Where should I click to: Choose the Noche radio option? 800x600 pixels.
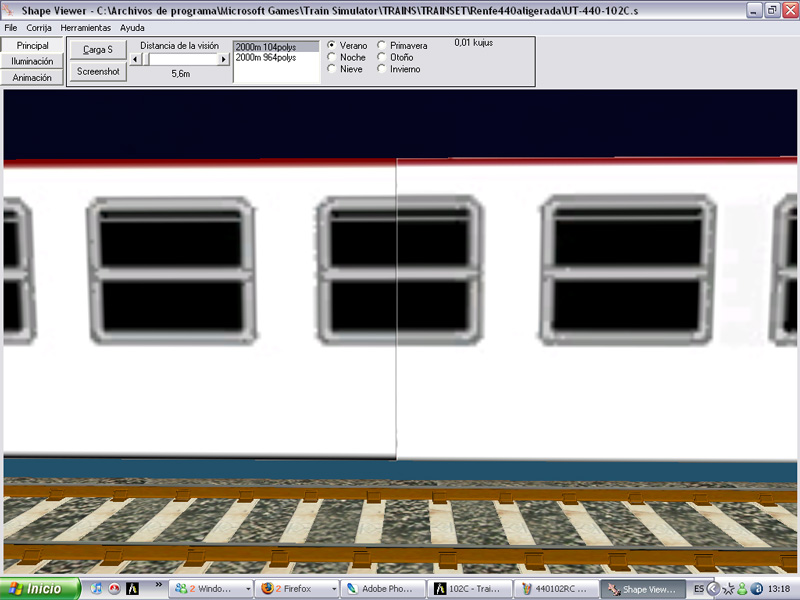[332, 58]
